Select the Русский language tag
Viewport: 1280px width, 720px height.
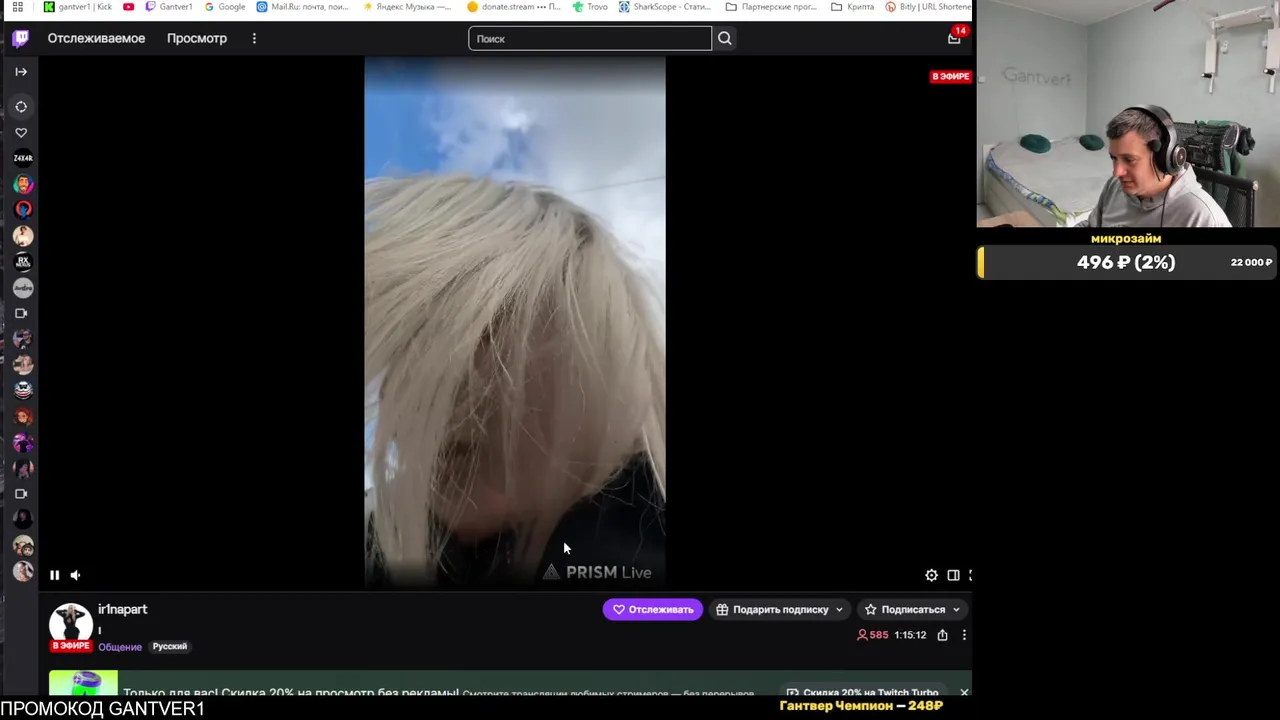click(x=169, y=646)
